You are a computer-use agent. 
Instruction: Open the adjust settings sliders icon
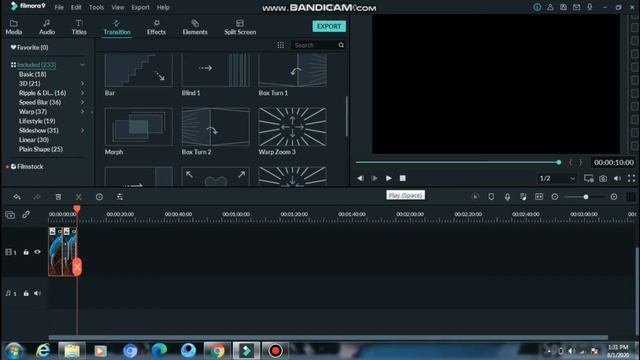(120, 197)
